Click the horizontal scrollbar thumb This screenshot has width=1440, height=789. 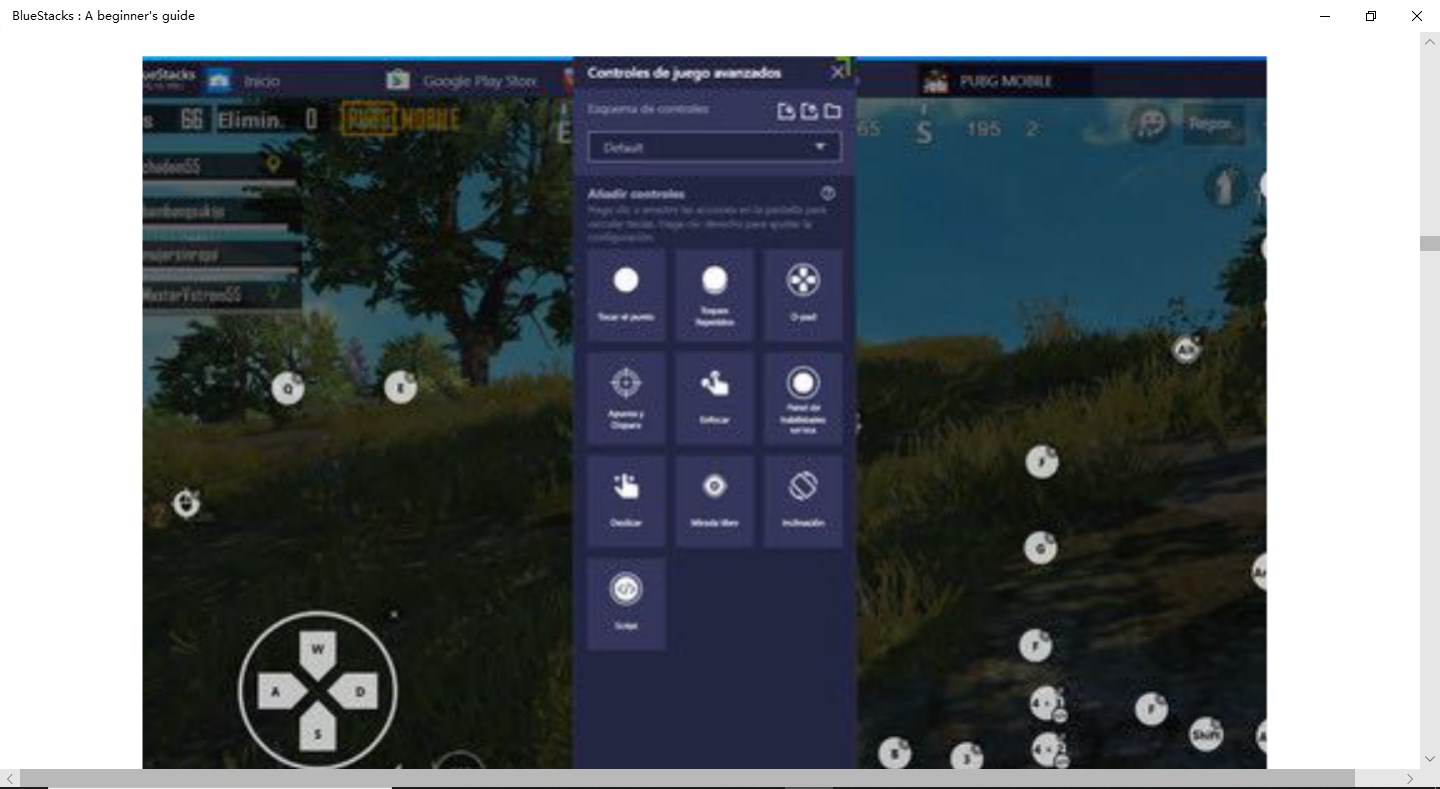tap(687, 778)
